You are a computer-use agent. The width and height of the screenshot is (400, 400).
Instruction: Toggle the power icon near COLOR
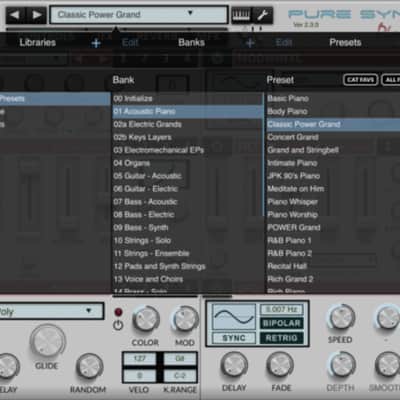click(118, 325)
